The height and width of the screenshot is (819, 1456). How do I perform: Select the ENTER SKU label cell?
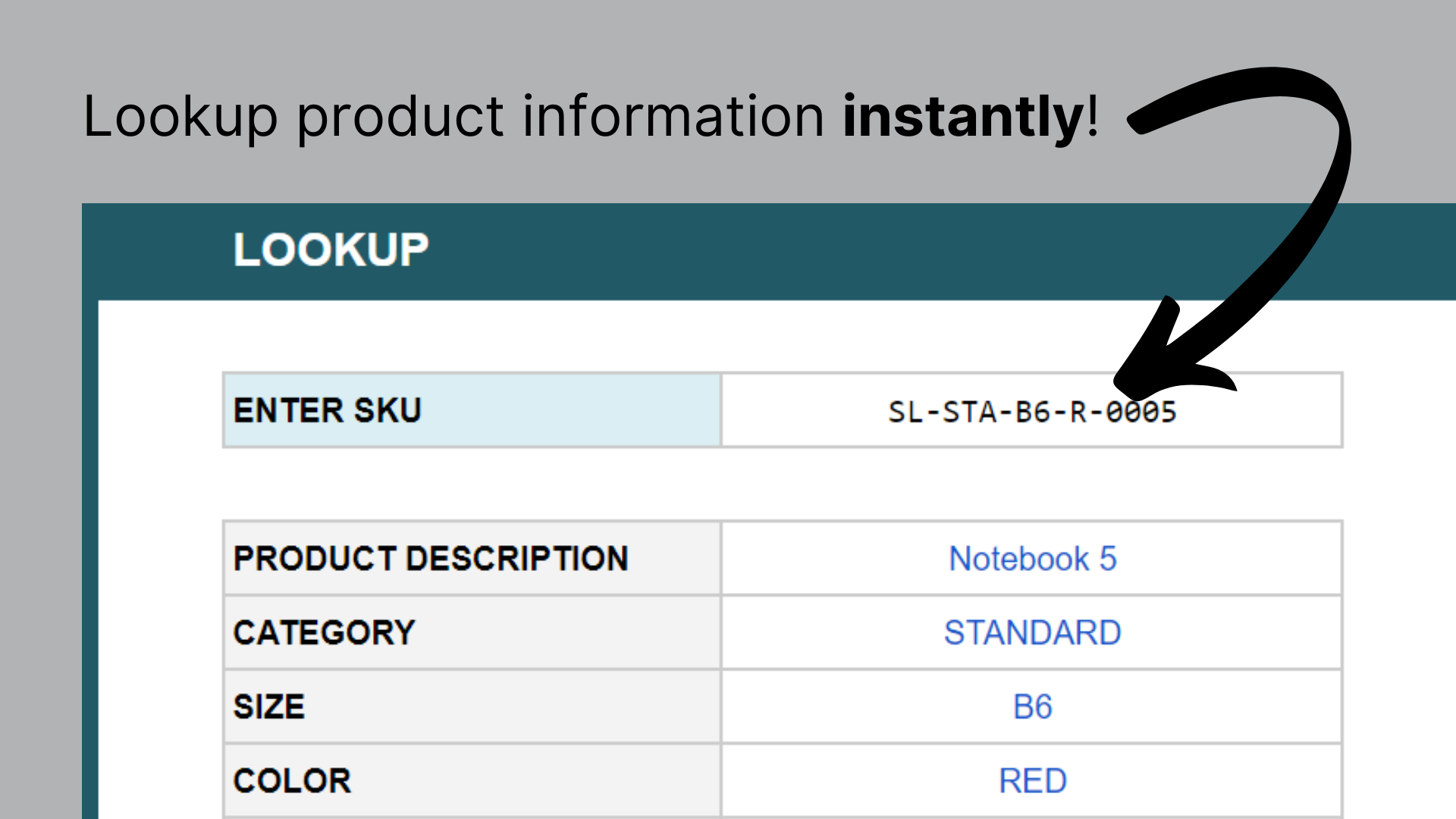tap(328, 410)
